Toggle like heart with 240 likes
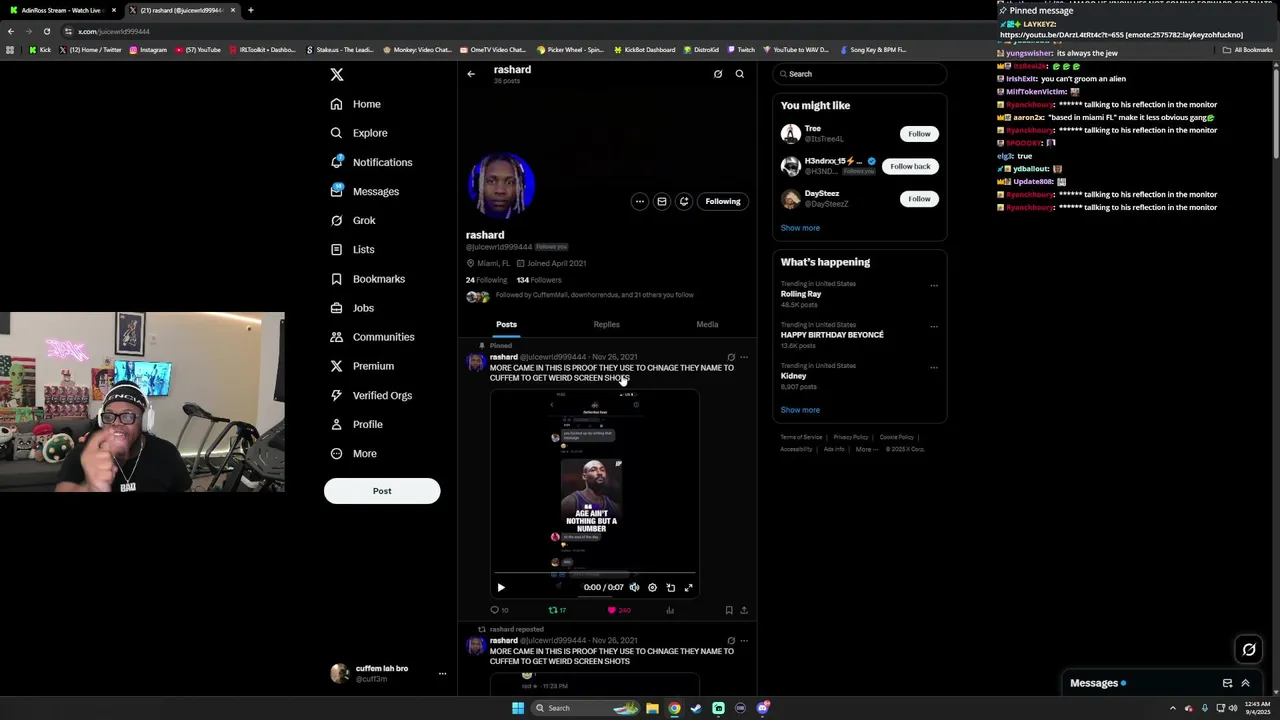Viewport: 1280px width, 720px height. [618, 610]
